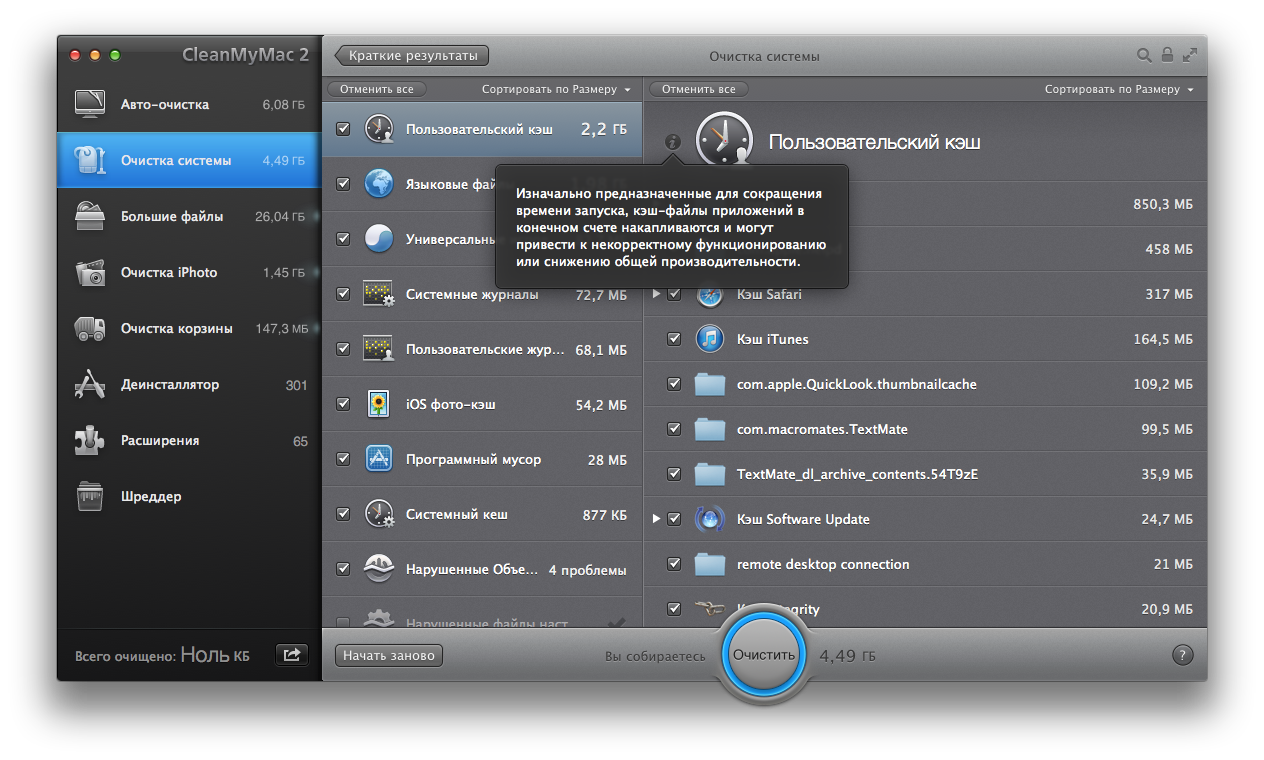Click the right Отменить все button

(699, 89)
